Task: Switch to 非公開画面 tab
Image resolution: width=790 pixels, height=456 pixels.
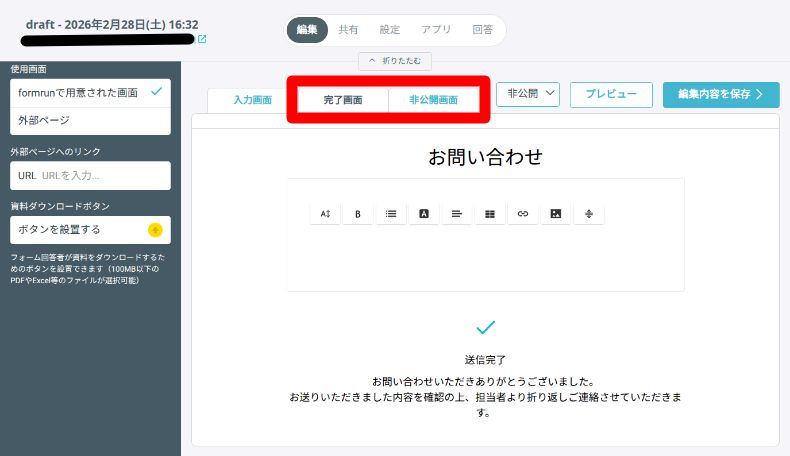Action: (434, 100)
